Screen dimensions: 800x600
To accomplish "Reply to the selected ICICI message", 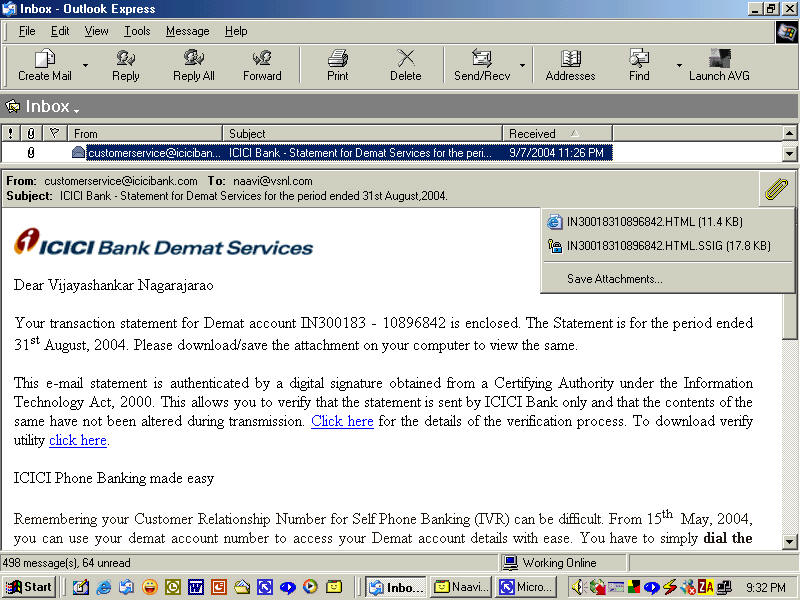I will click(x=126, y=65).
